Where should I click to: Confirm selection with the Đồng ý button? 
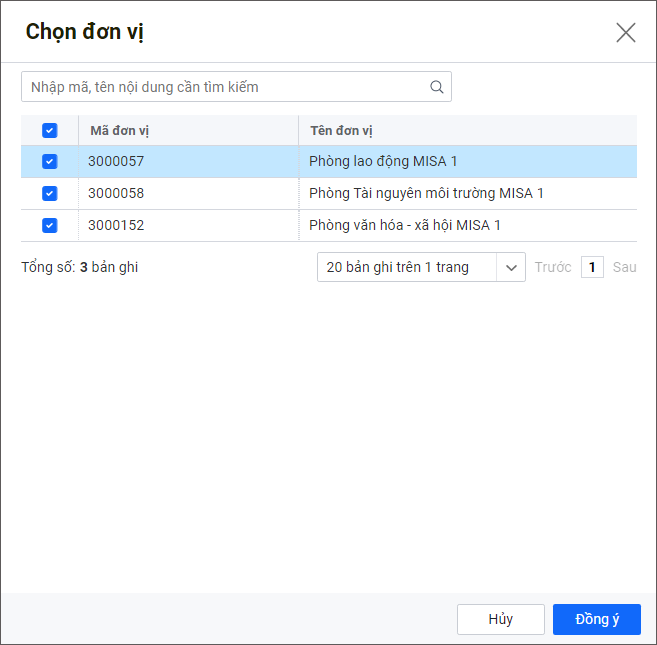point(597,619)
